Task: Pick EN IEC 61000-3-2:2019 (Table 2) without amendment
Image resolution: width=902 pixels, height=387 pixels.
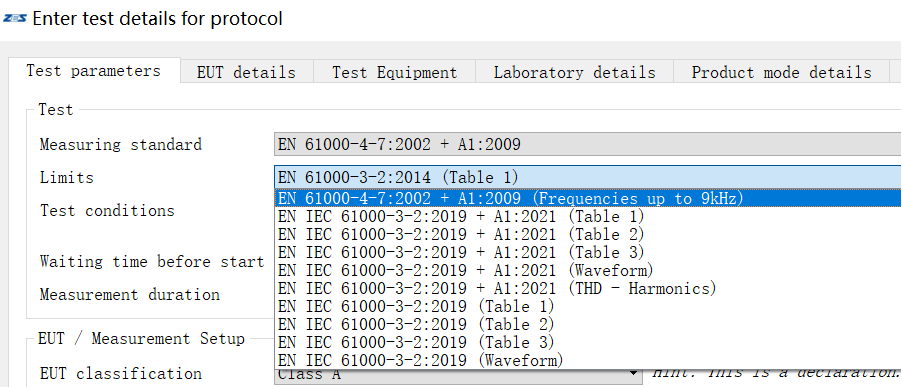Action: point(588,324)
